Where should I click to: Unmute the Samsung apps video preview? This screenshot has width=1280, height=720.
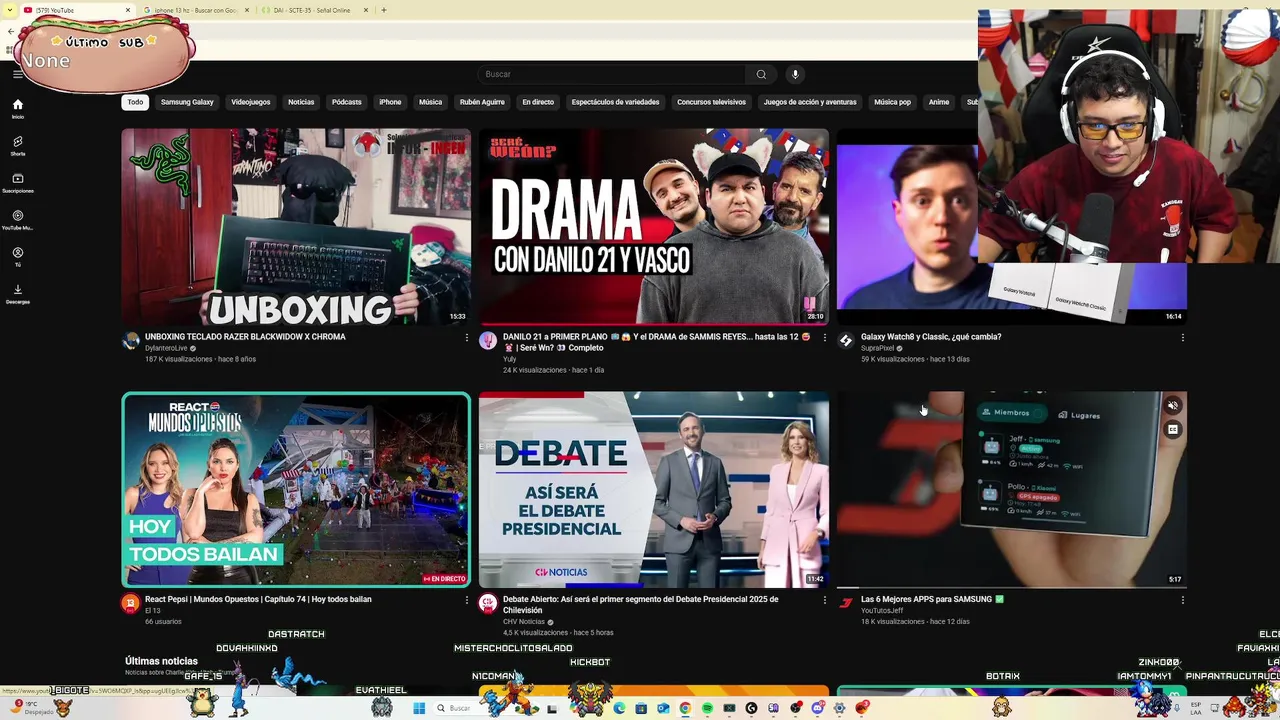click(x=1173, y=405)
